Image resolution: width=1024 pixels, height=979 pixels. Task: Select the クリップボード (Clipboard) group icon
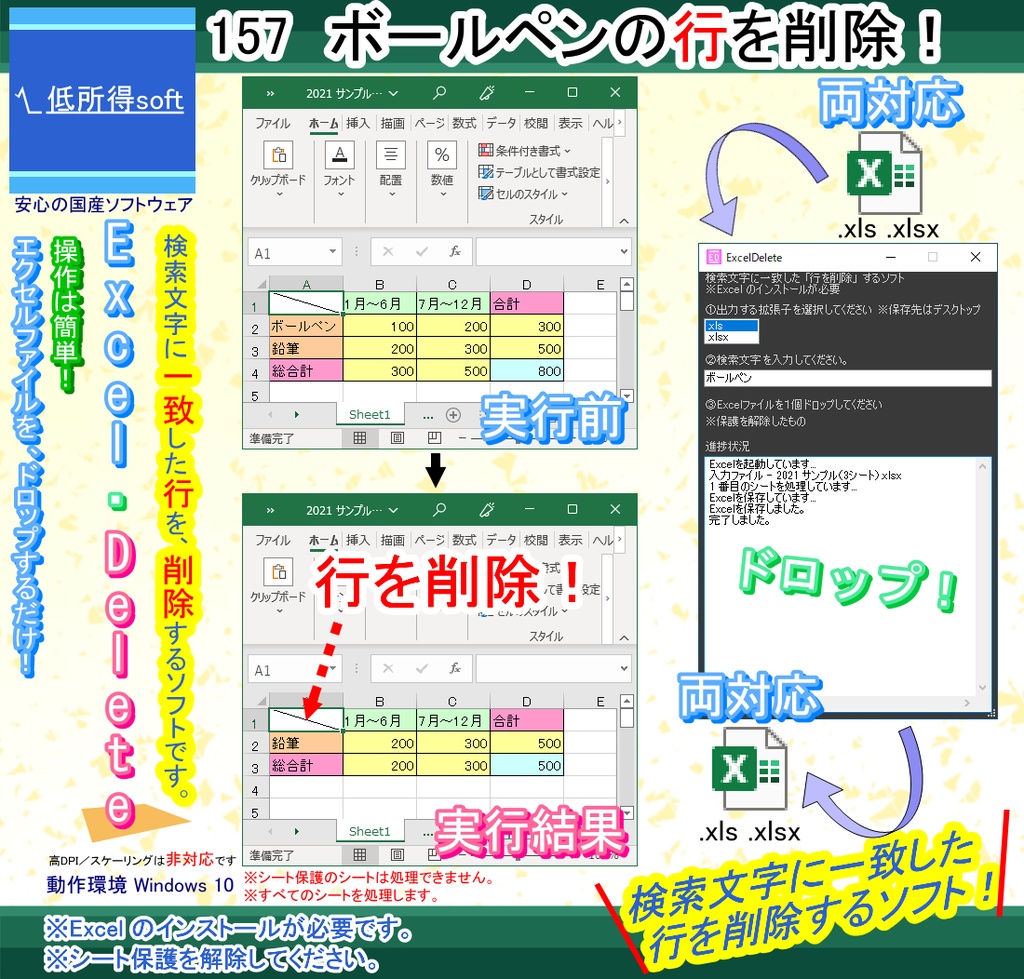279,154
